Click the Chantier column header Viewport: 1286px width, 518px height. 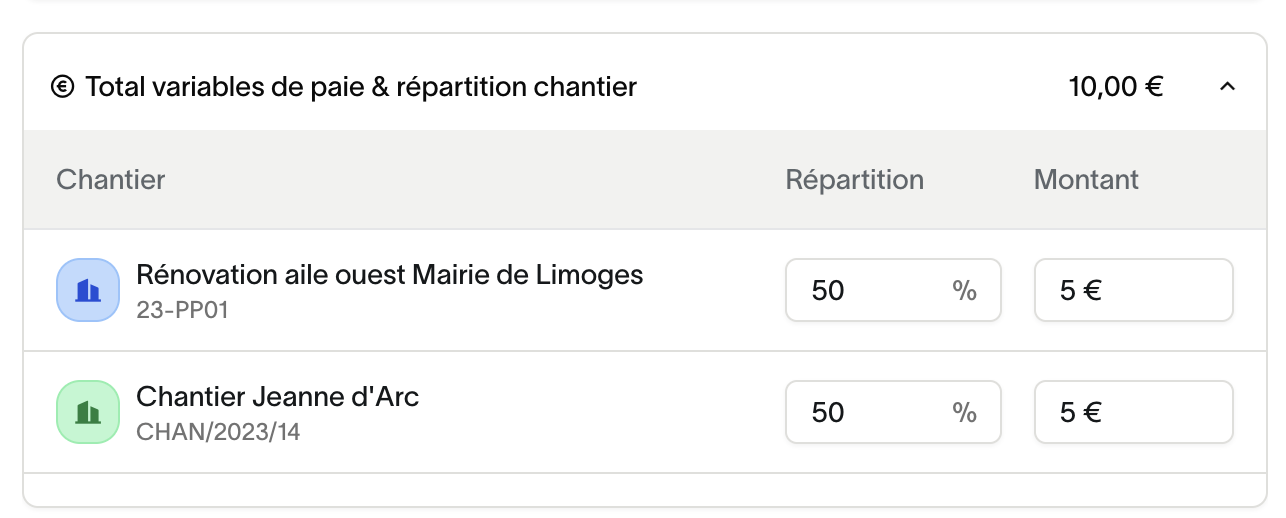click(x=111, y=180)
